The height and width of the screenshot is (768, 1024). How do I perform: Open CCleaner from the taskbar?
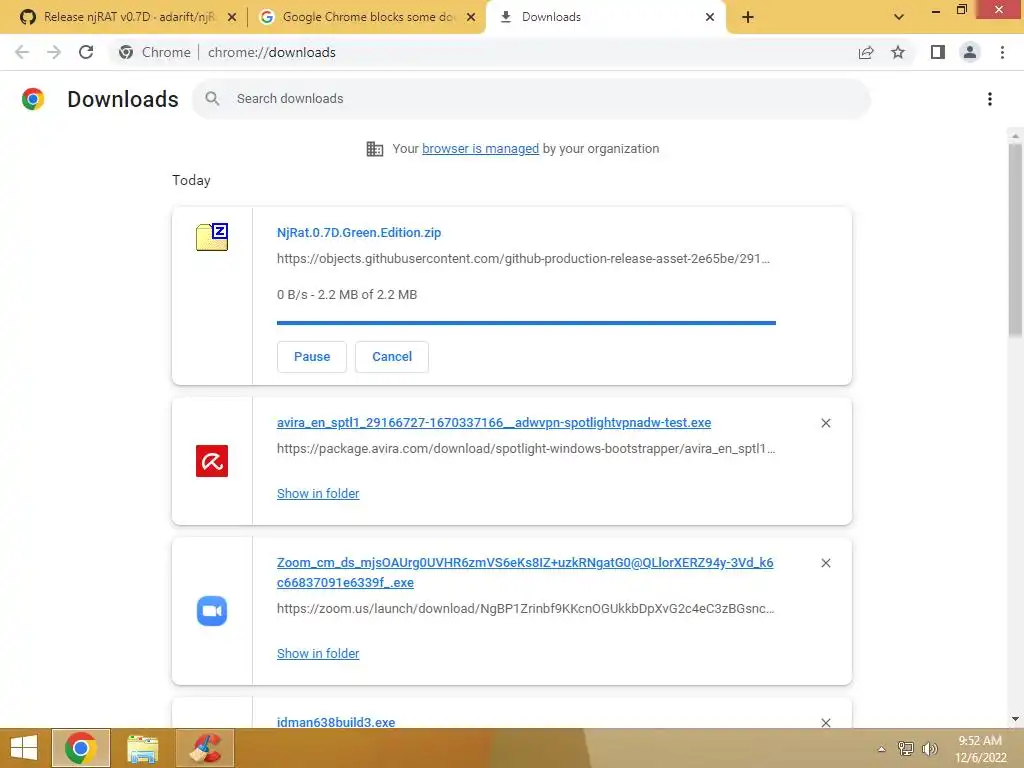click(205, 748)
